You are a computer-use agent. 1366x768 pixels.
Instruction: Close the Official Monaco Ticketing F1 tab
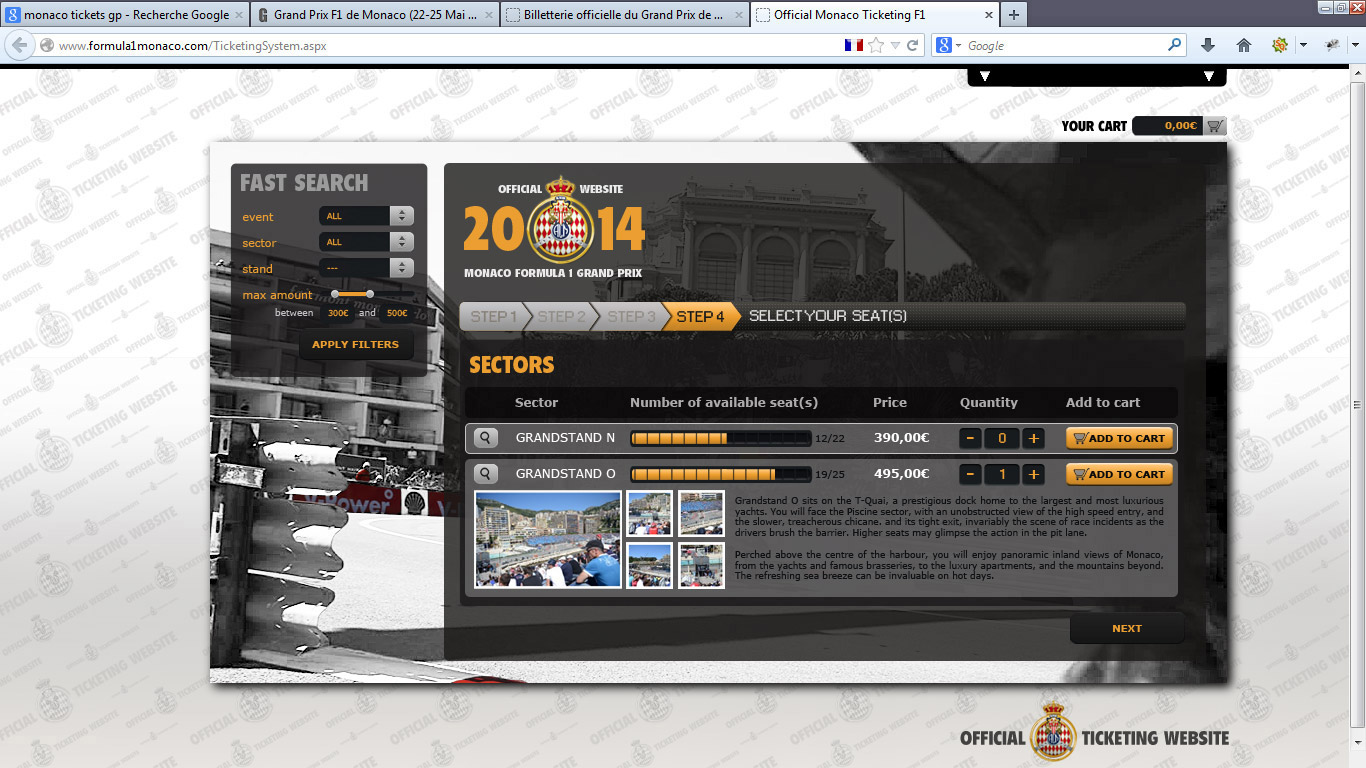pos(988,15)
